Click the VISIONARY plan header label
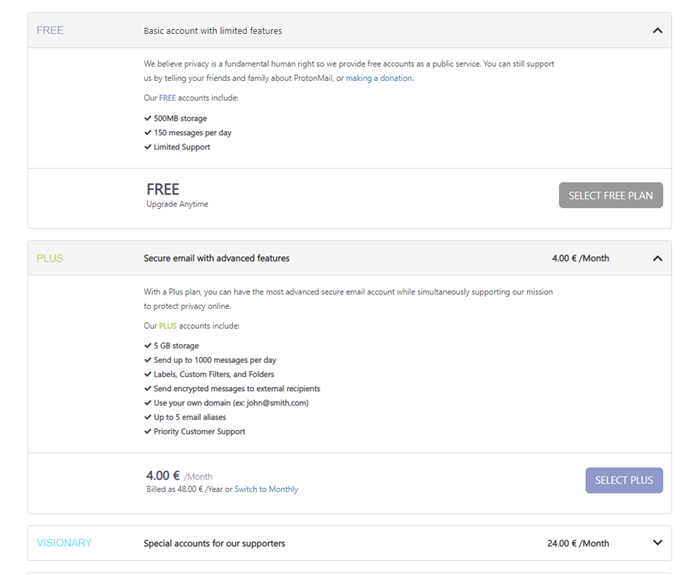 [64, 543]
